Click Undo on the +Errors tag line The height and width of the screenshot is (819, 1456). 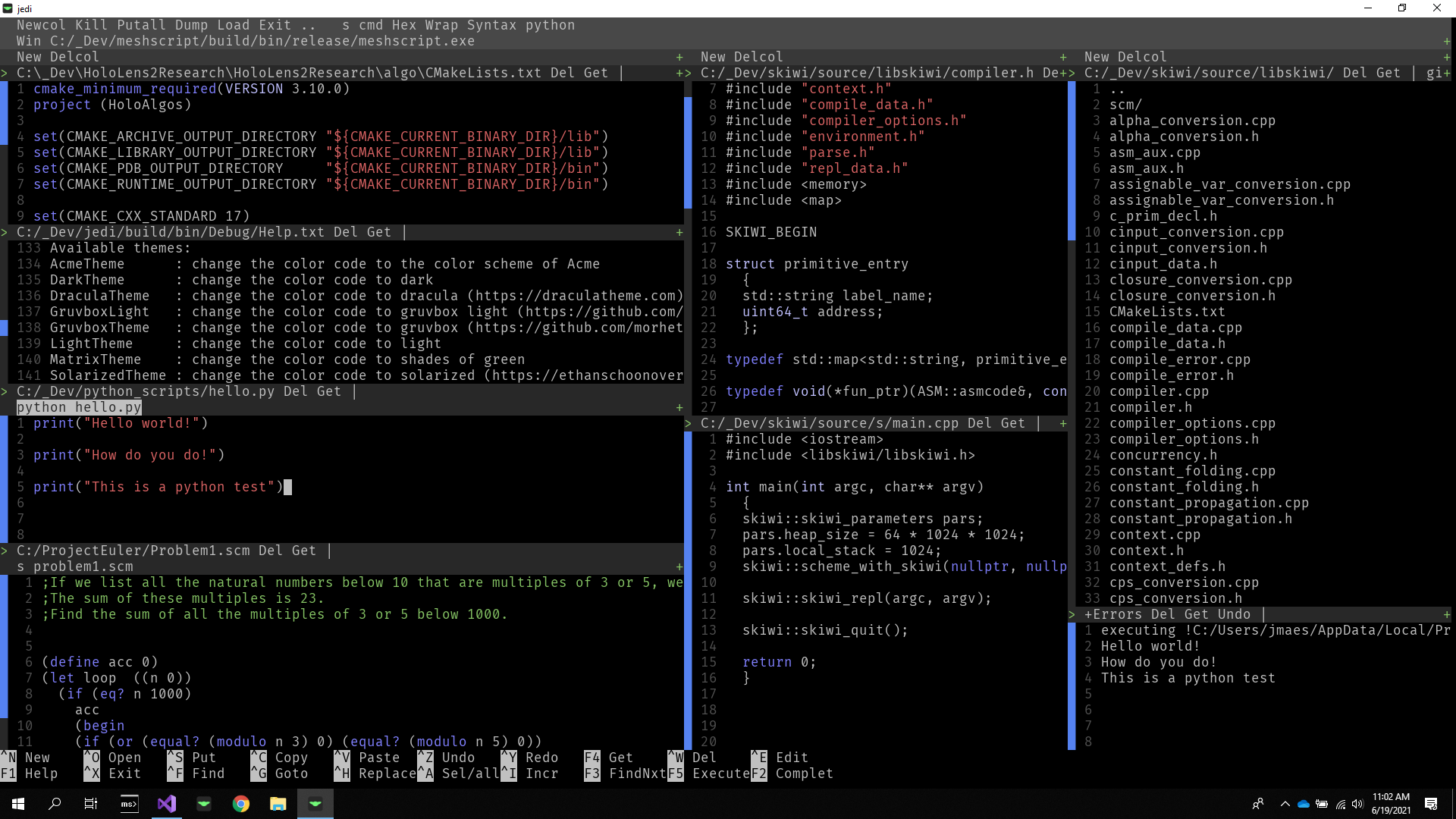tap(1234, 614)
